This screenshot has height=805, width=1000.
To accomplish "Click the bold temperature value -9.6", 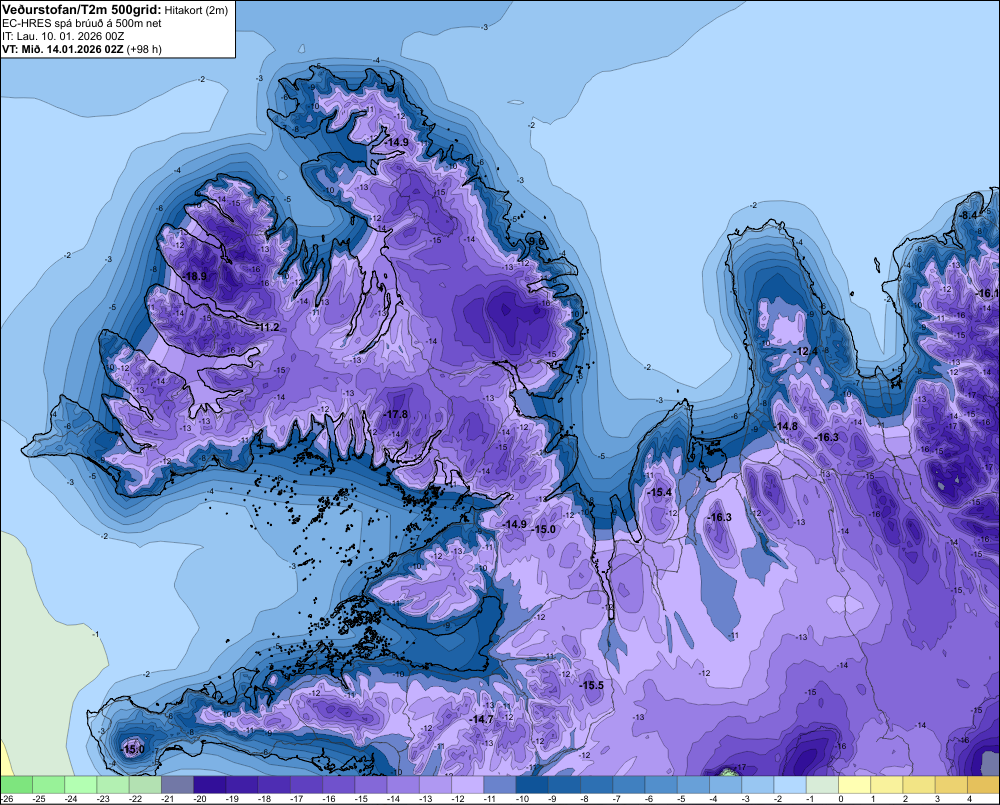I will pyautogui.click(x=537, y=242).
